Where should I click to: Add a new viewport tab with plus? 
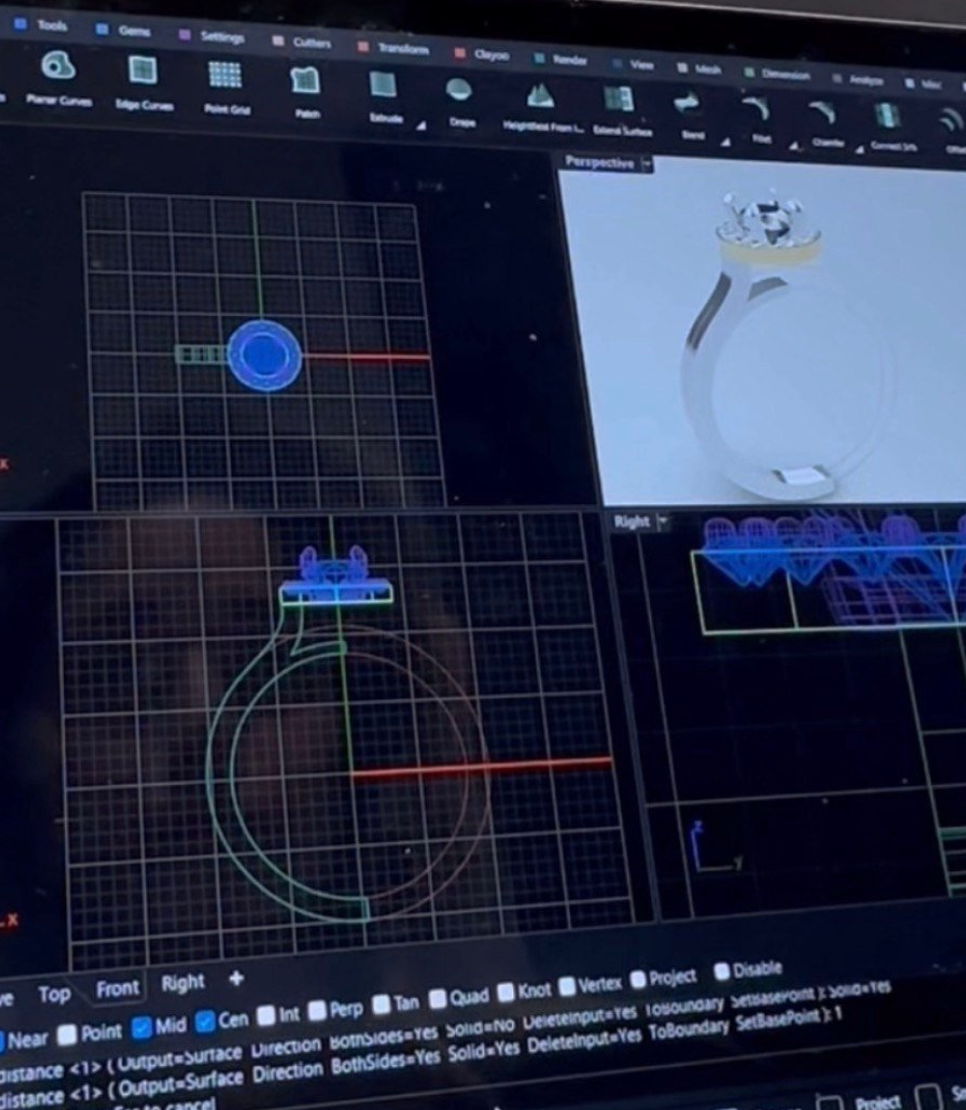click(236, 980)
